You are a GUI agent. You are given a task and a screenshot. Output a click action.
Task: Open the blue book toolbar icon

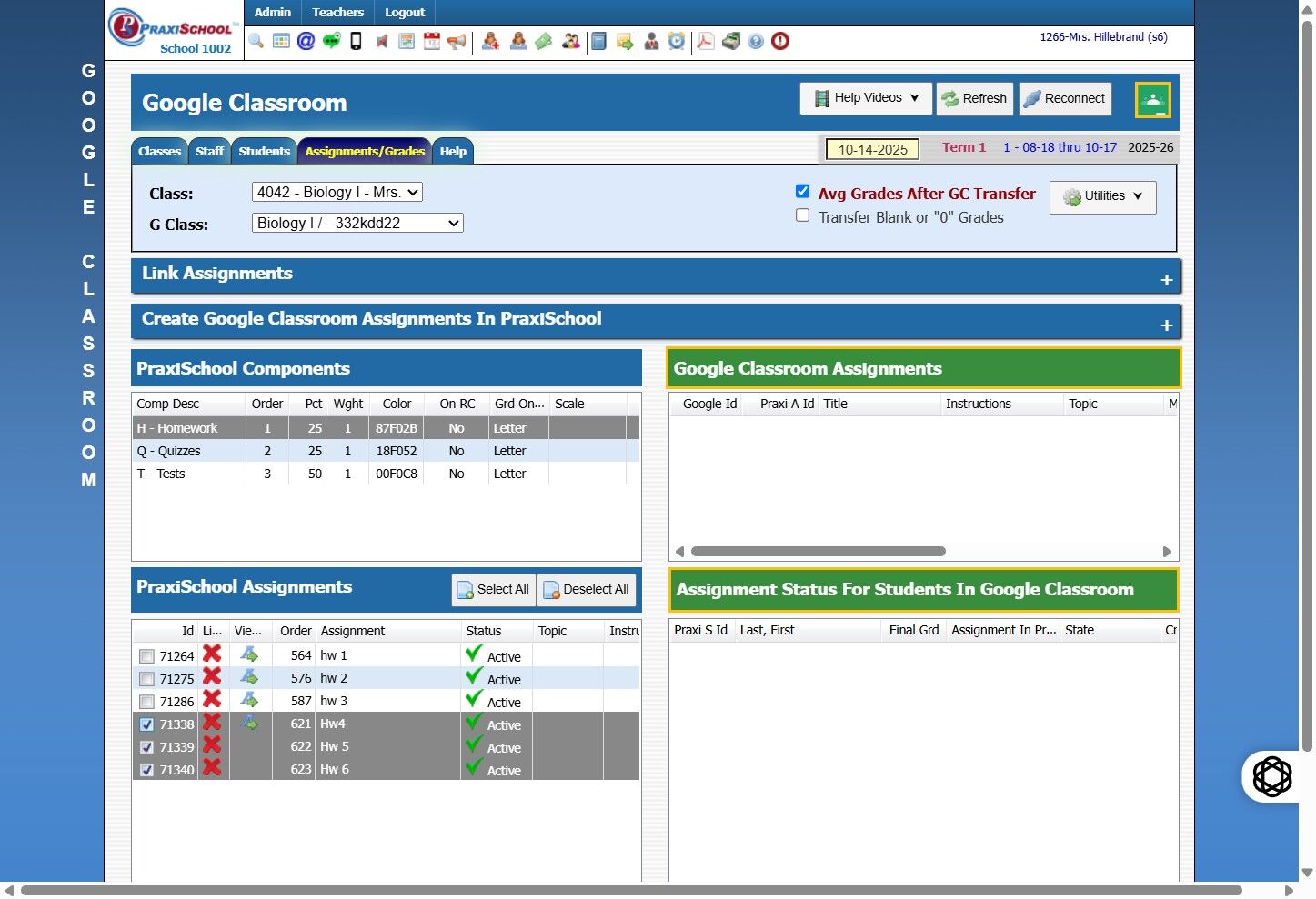click(598, 41)
